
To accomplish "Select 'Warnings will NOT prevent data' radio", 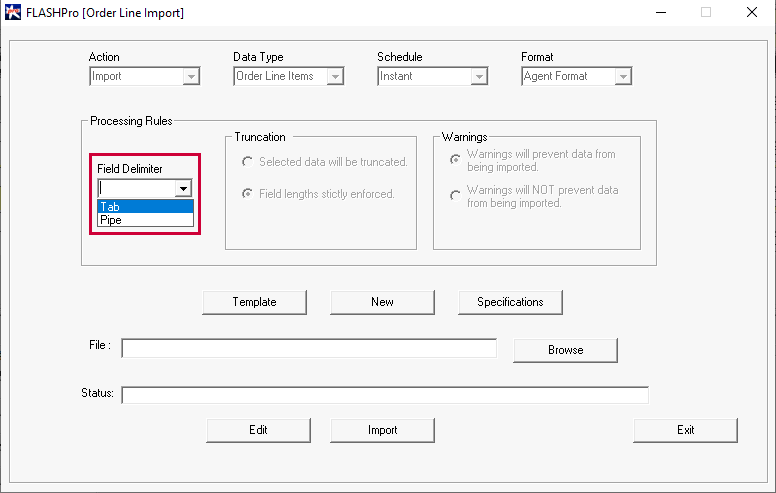I will click(x=455, y=196).
